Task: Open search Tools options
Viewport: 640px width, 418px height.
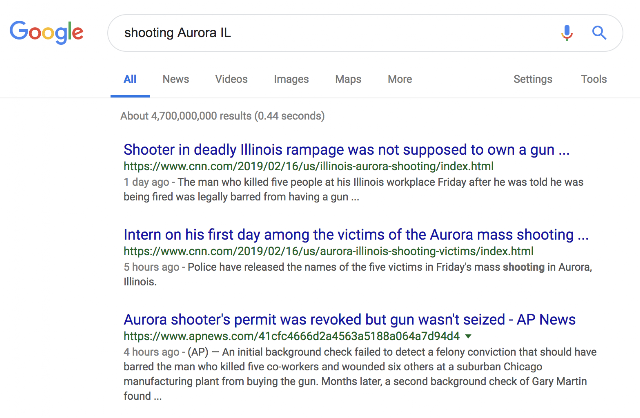Action: point(594,79)
